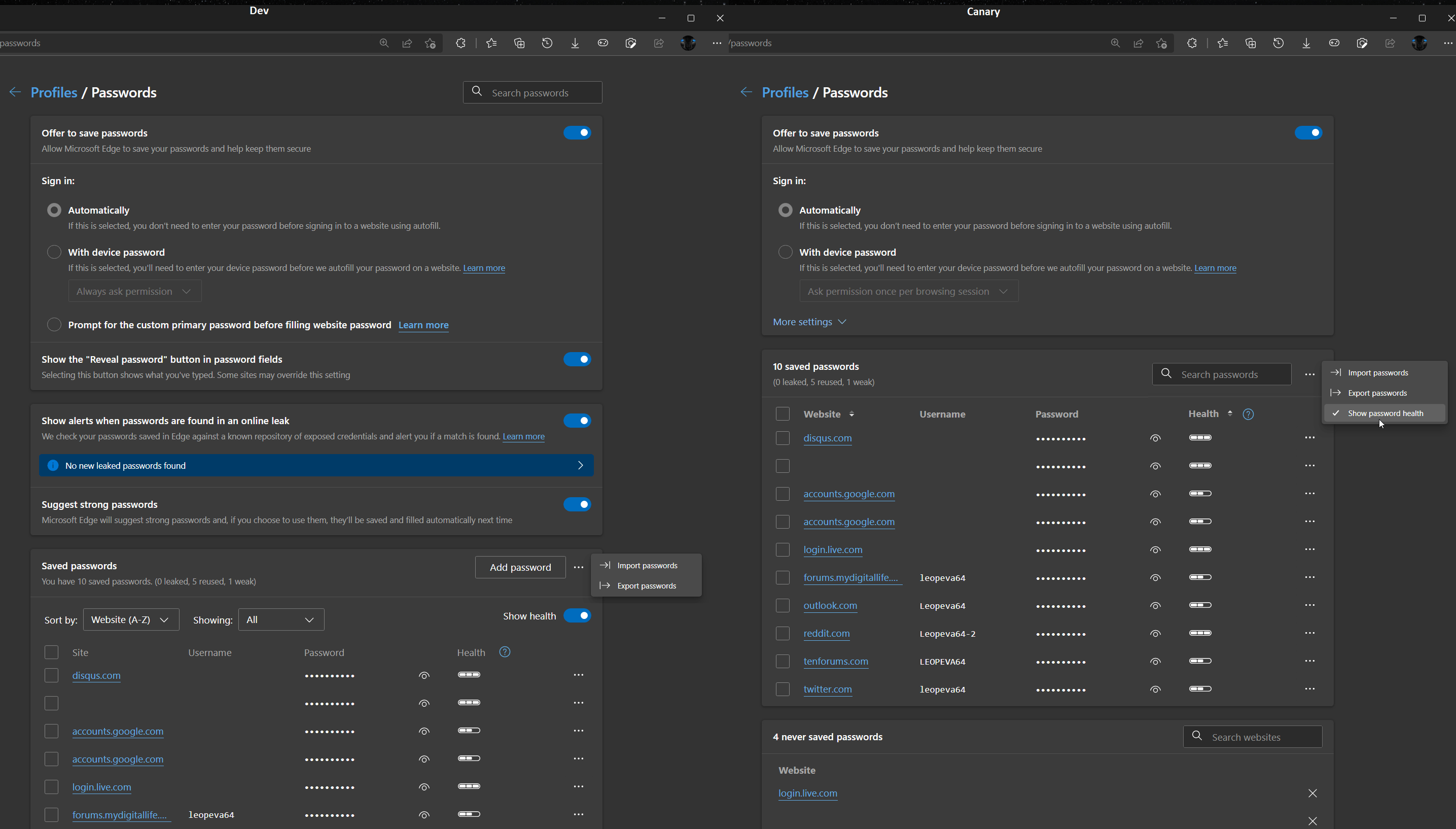Click Health help icon in Dev table header

[505, 652]
